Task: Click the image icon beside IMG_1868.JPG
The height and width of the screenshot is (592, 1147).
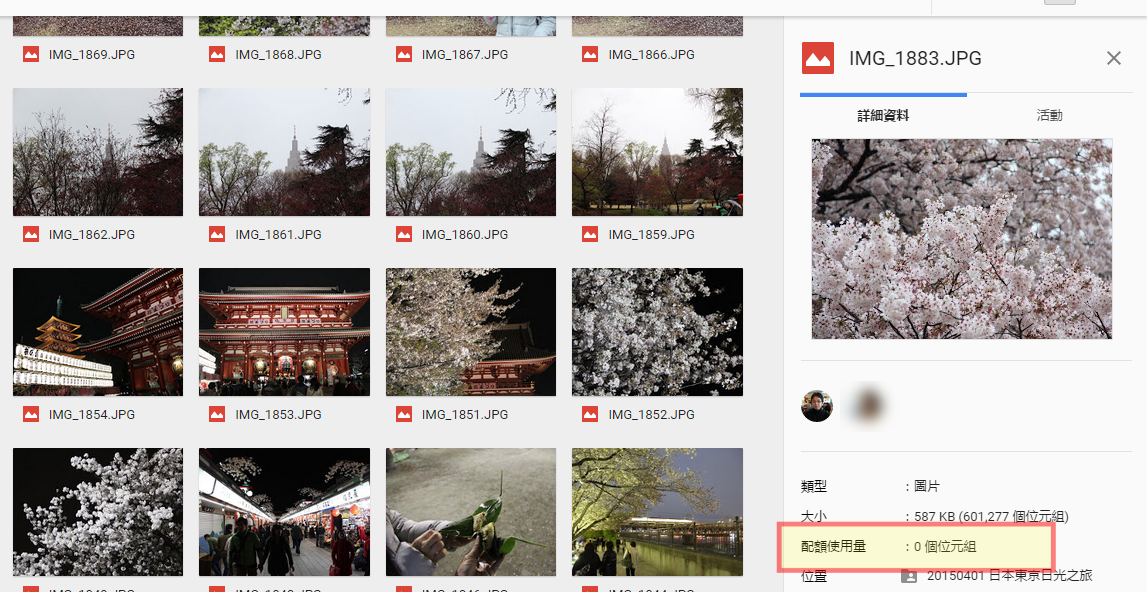Action: pos(217,54)
